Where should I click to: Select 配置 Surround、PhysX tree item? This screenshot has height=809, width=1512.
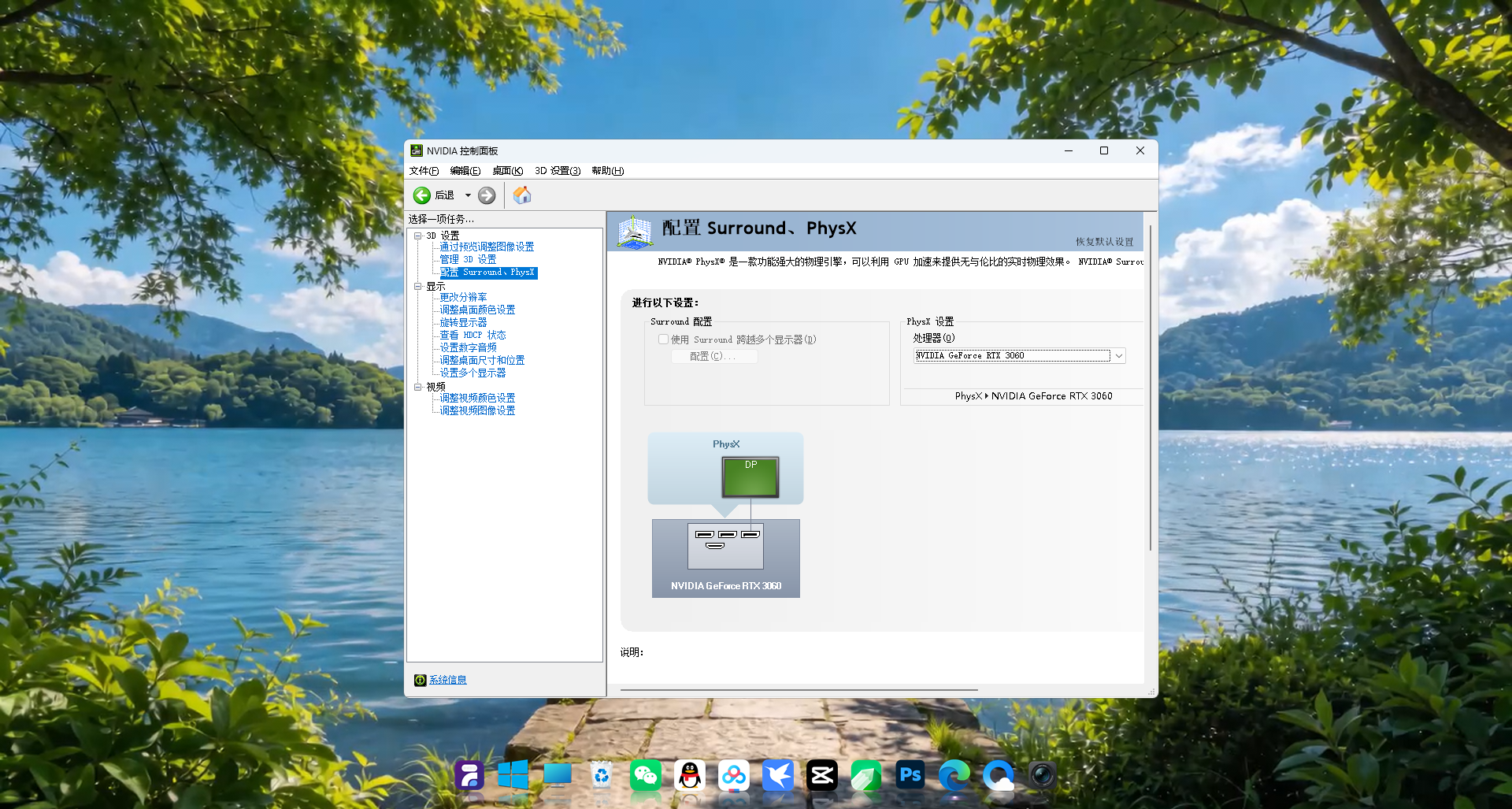coord(487,273)
